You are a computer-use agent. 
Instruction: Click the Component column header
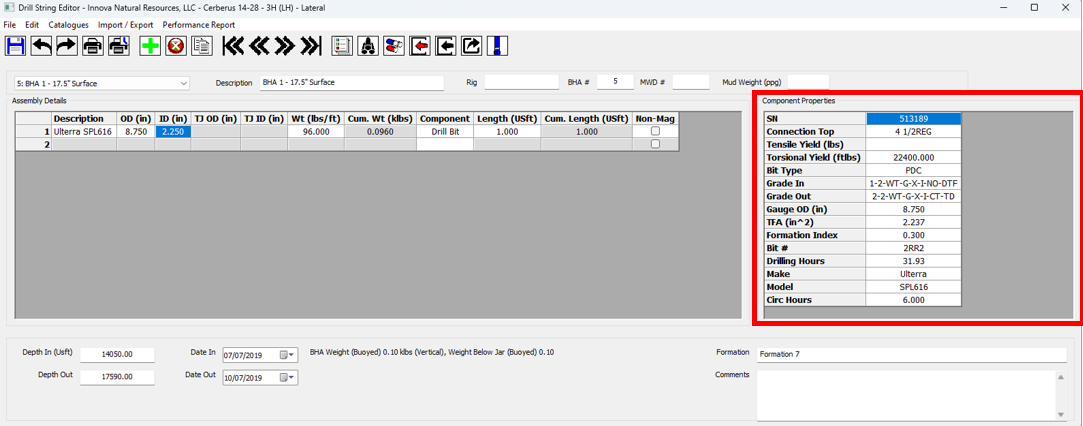[x=445, y=119]
